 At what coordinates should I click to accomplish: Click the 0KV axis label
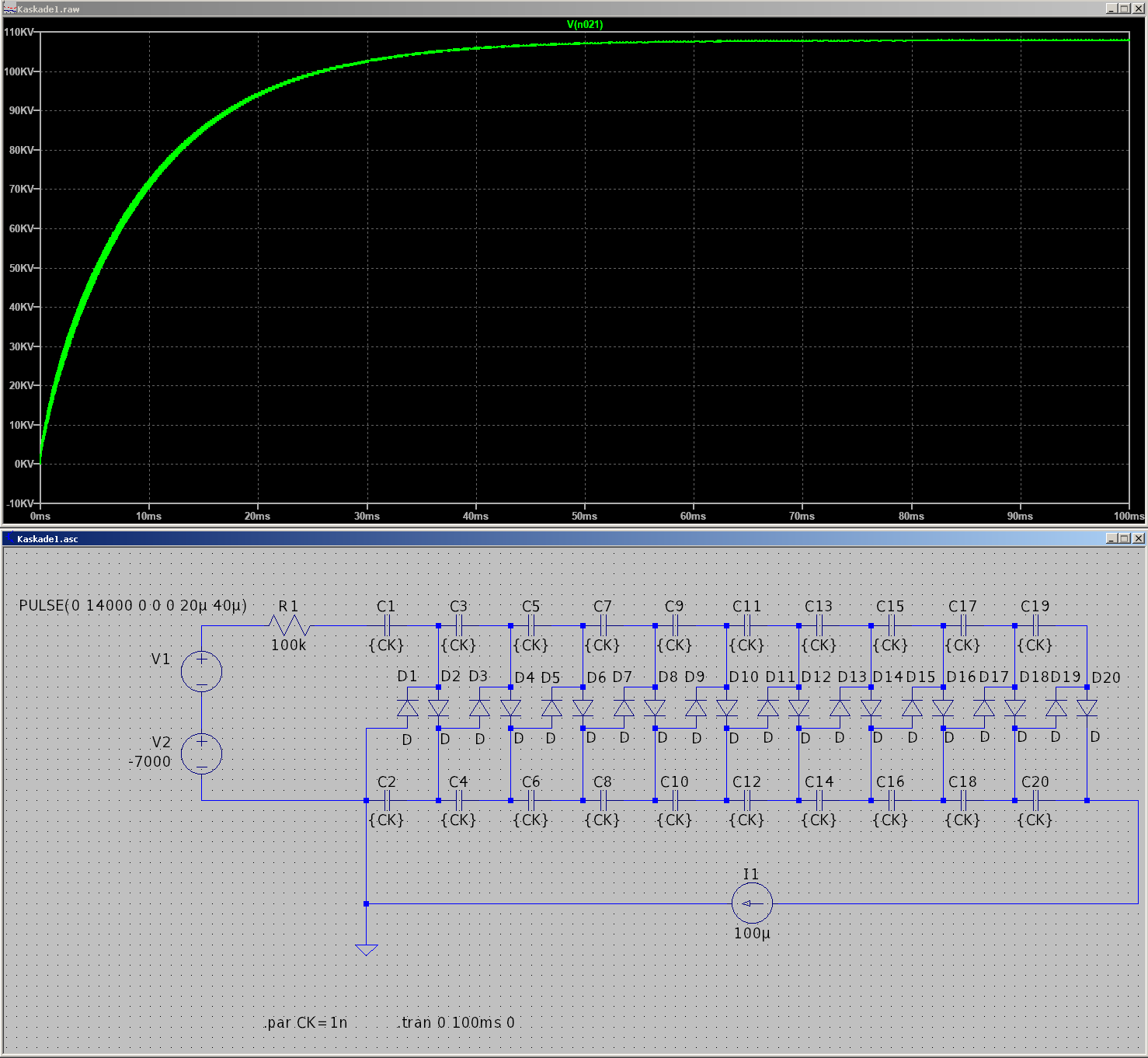pos(24,464)
